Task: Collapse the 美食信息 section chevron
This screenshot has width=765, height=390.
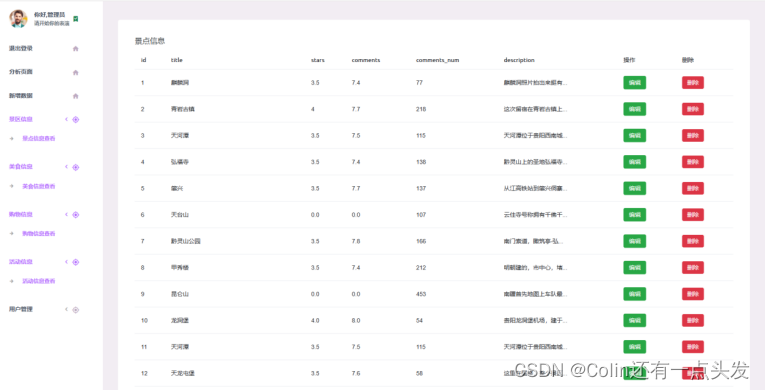Action: [66, 167]
